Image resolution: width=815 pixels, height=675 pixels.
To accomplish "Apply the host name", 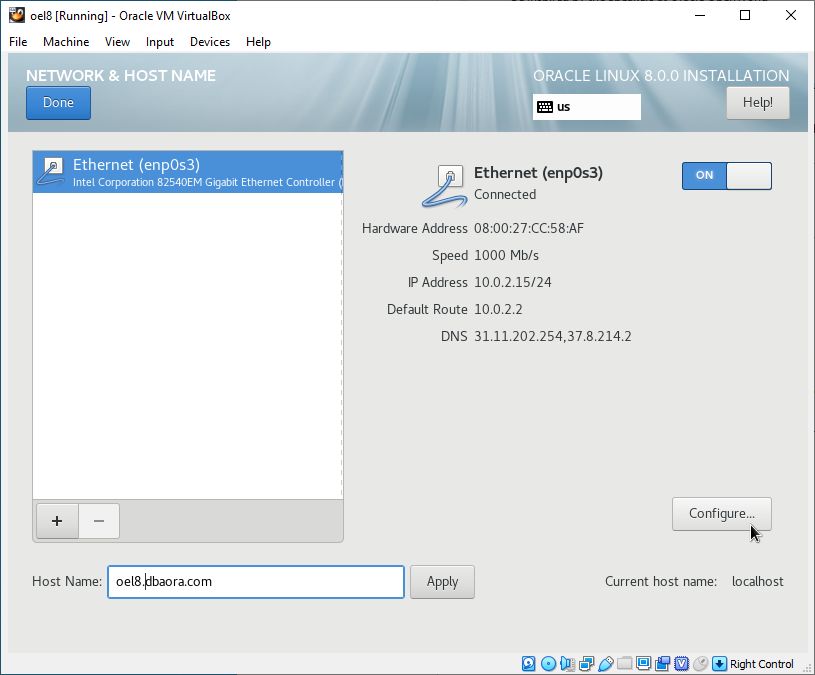I will pos(442,582).
